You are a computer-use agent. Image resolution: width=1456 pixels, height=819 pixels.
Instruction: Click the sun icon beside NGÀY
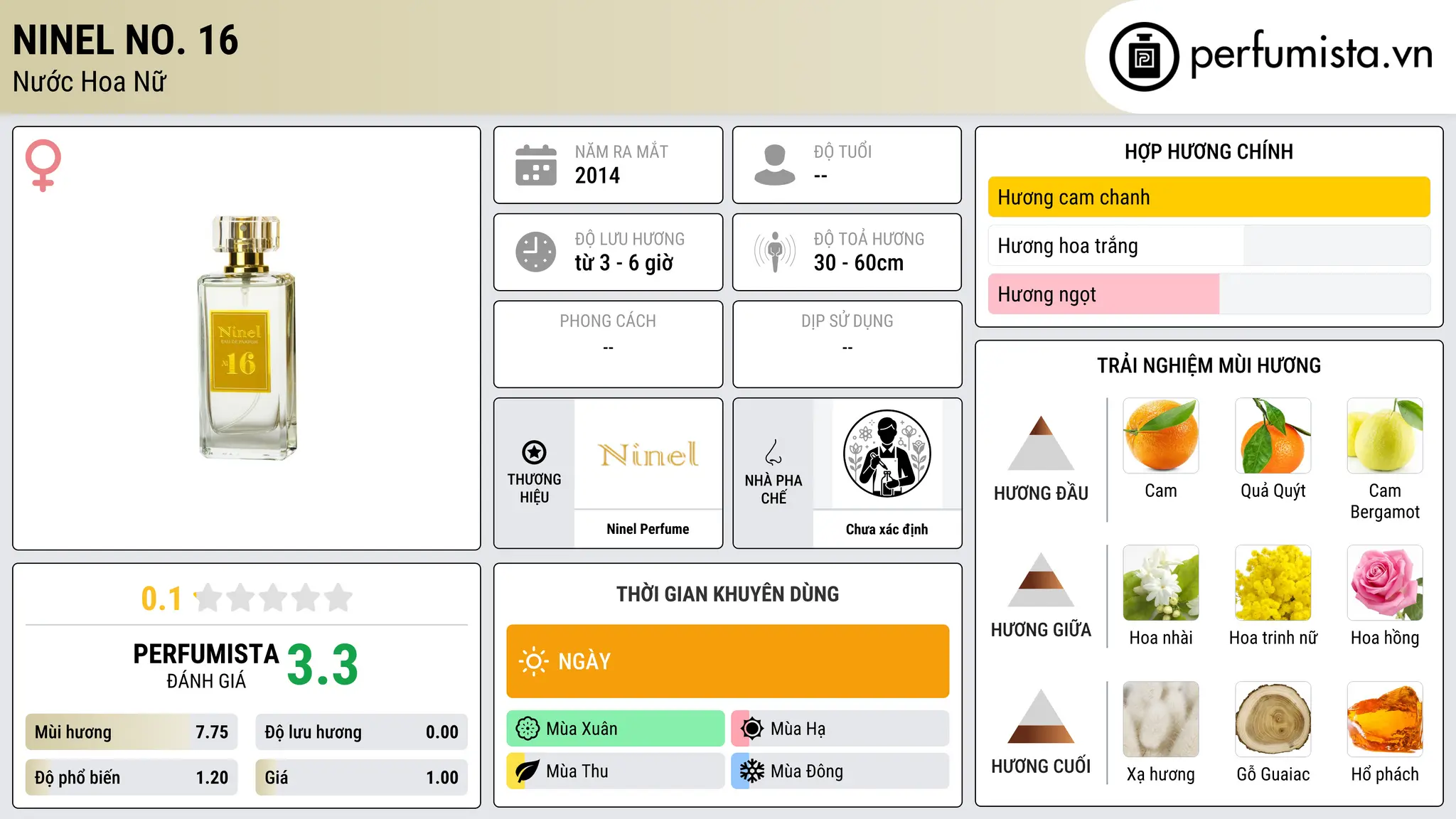pyautogui.click(x=533, y=661)
